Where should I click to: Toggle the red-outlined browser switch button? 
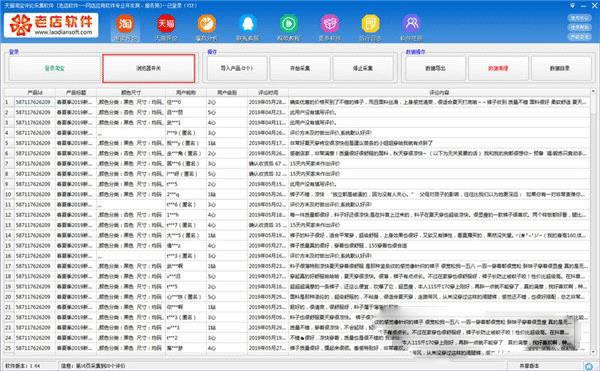coord(149,68)
